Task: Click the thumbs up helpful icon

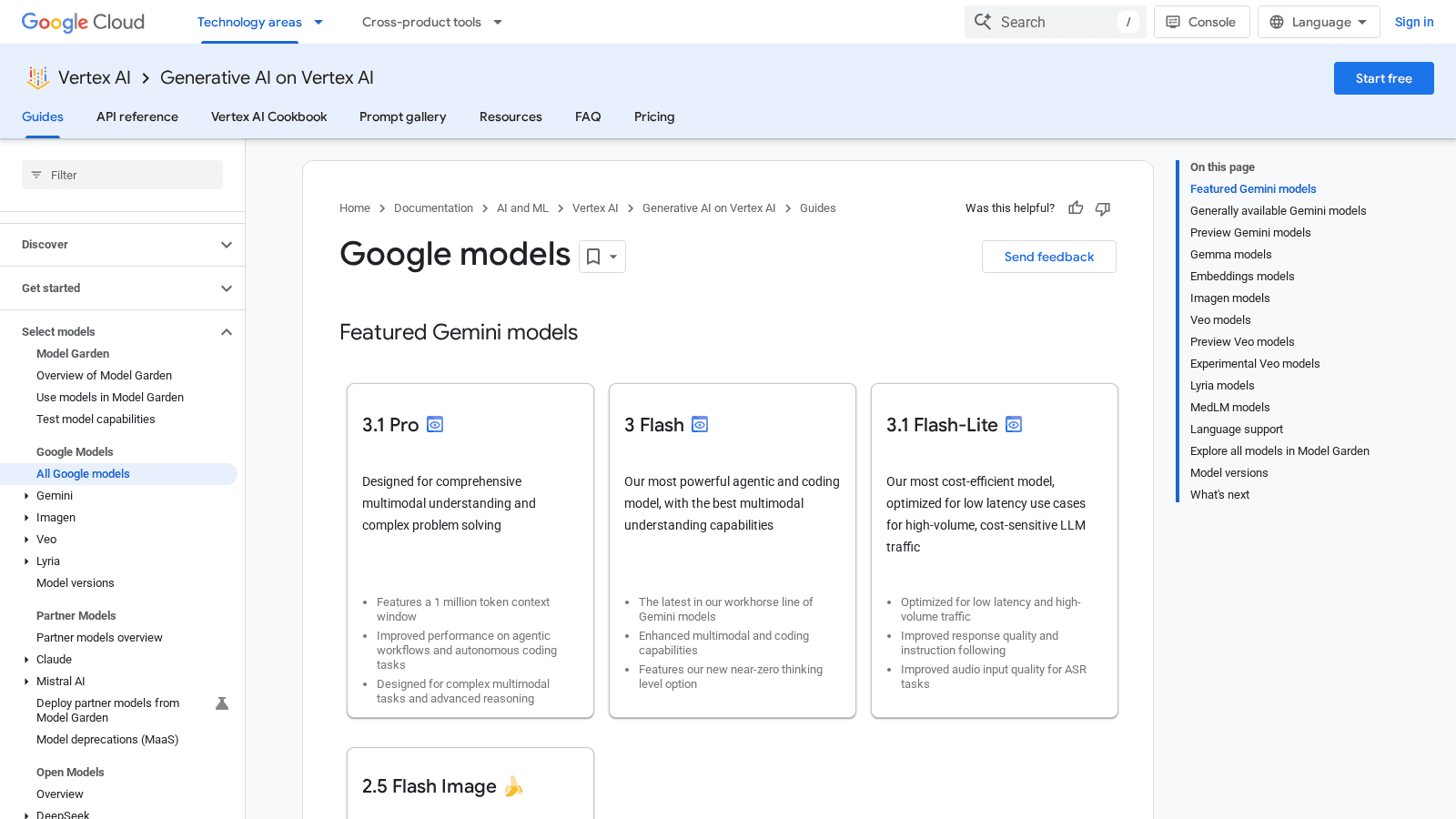Action: [1076, 208]
